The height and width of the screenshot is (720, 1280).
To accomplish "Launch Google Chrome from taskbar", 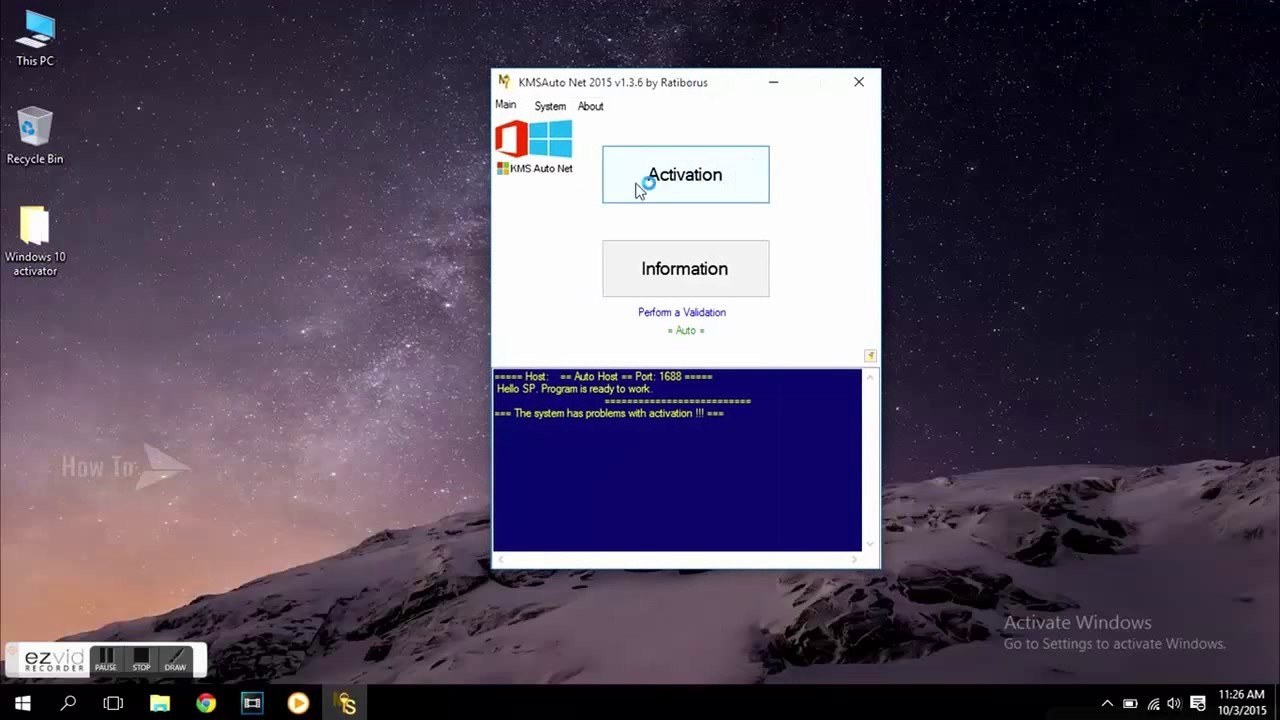I will click(206, 703).
